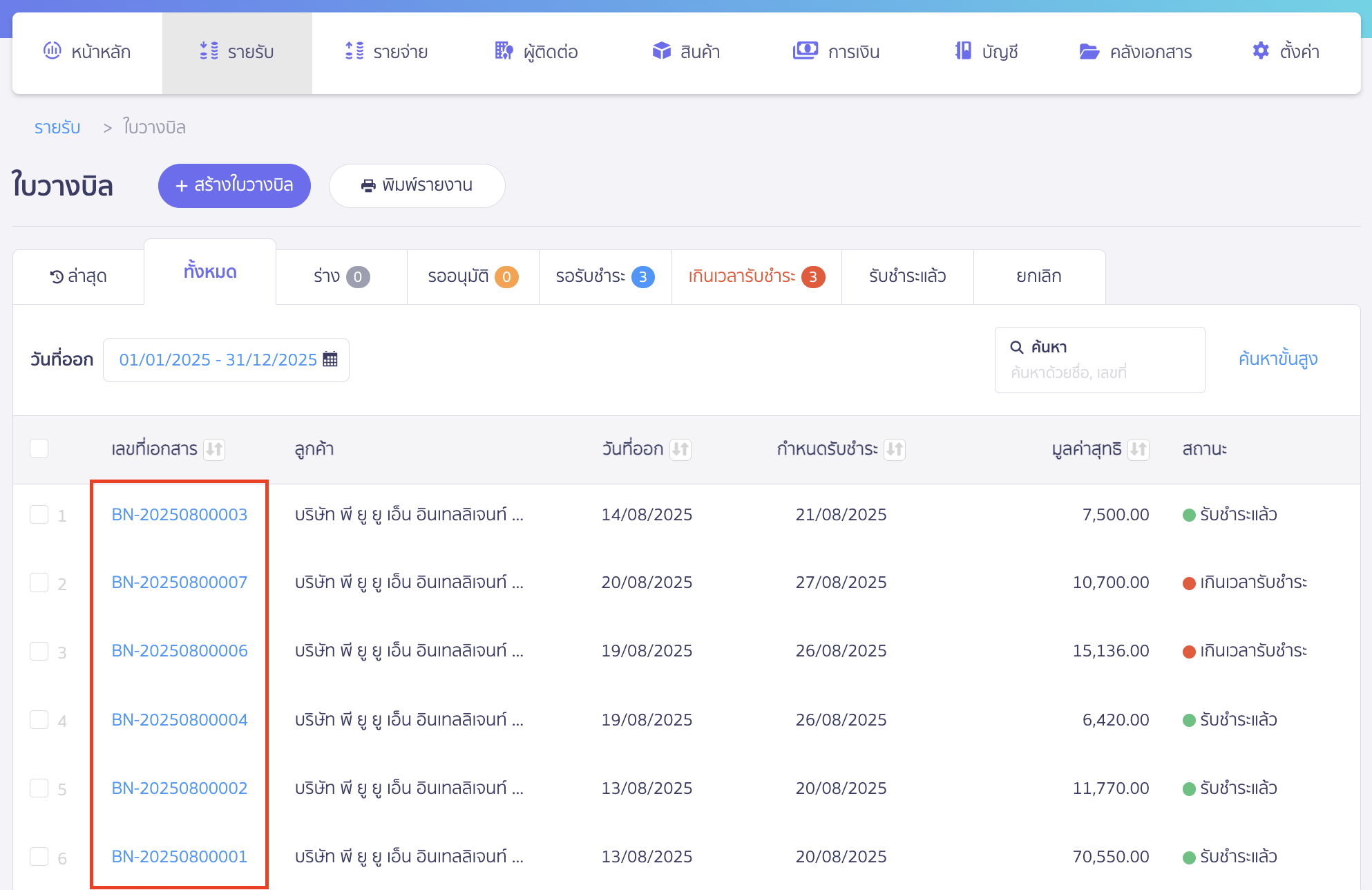The height and width of the screenshot is (890, 1372).
Task: Click the search input field
Action: pyautogui.click(x=1099, y=372)
